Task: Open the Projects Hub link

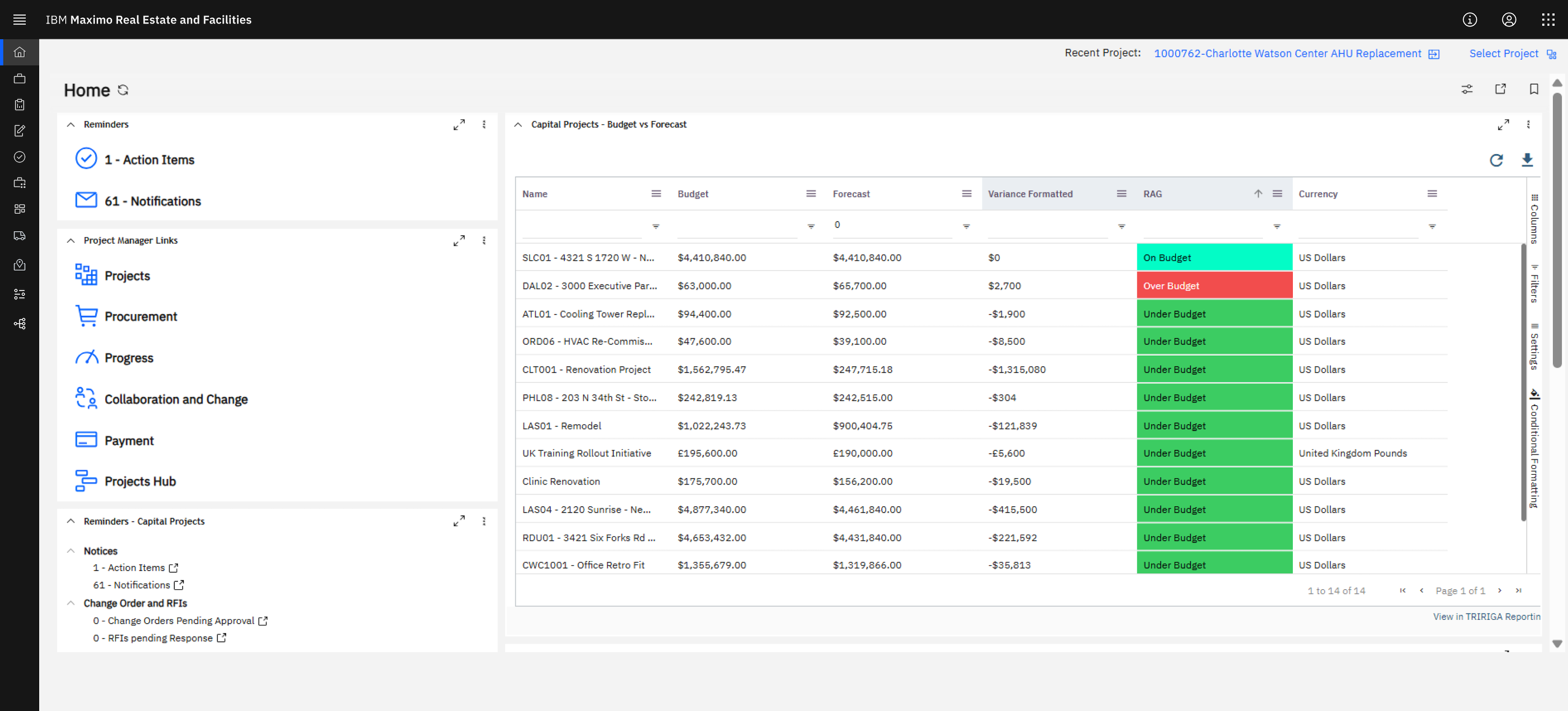Action: pos(140,482)
